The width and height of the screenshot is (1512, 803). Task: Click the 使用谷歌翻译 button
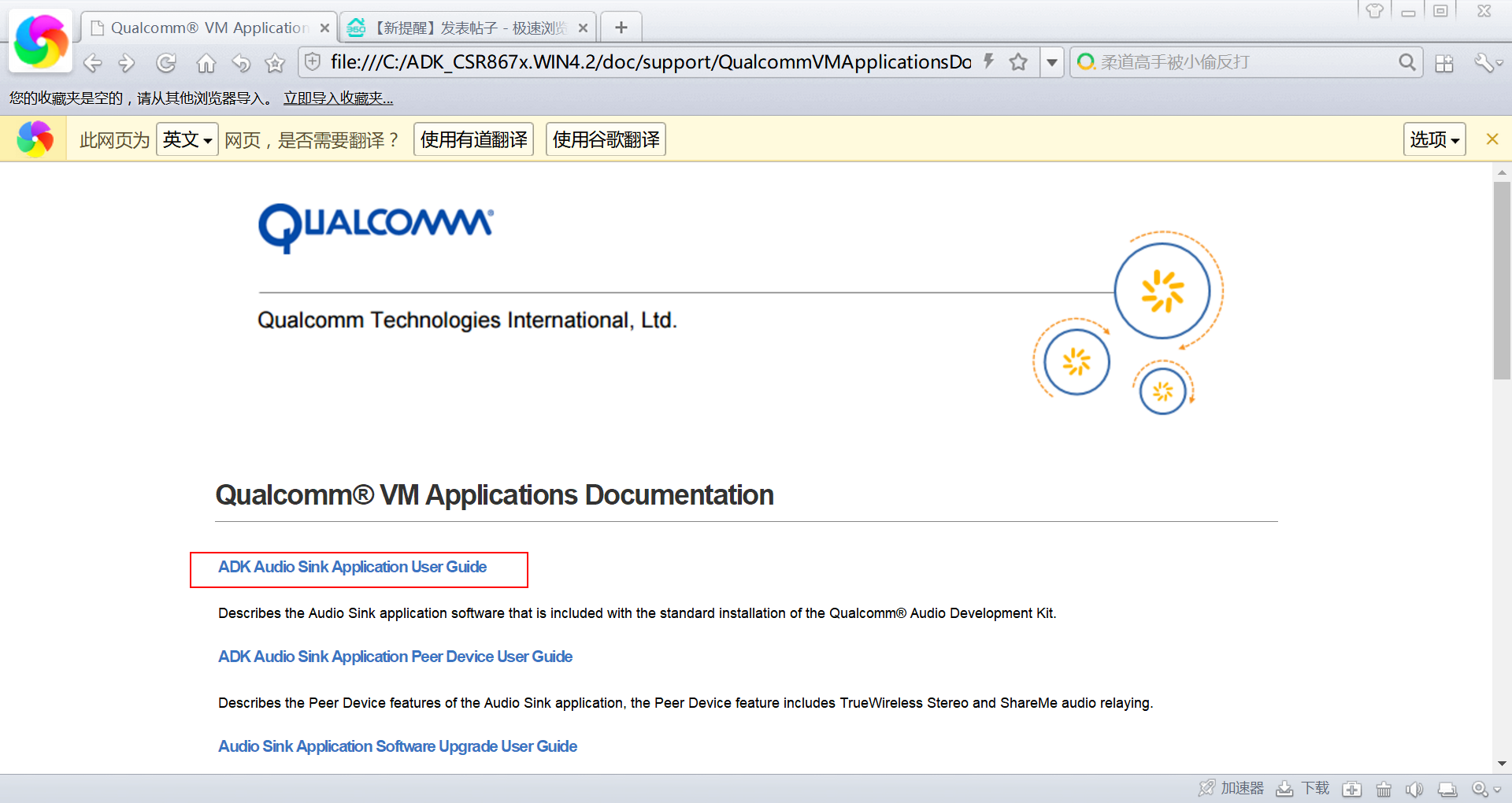606,139
